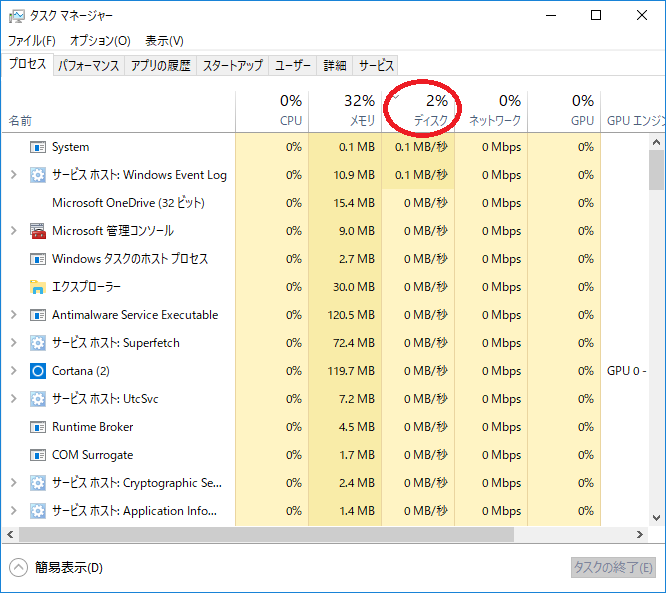Switch to the 詳細 tab

[x=335, y=65]
